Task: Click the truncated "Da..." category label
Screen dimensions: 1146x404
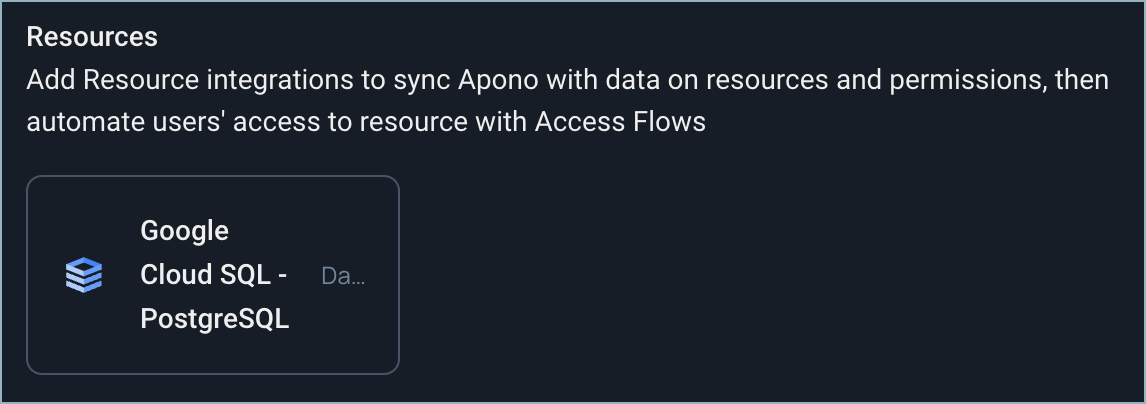Action: pos(343,275)
